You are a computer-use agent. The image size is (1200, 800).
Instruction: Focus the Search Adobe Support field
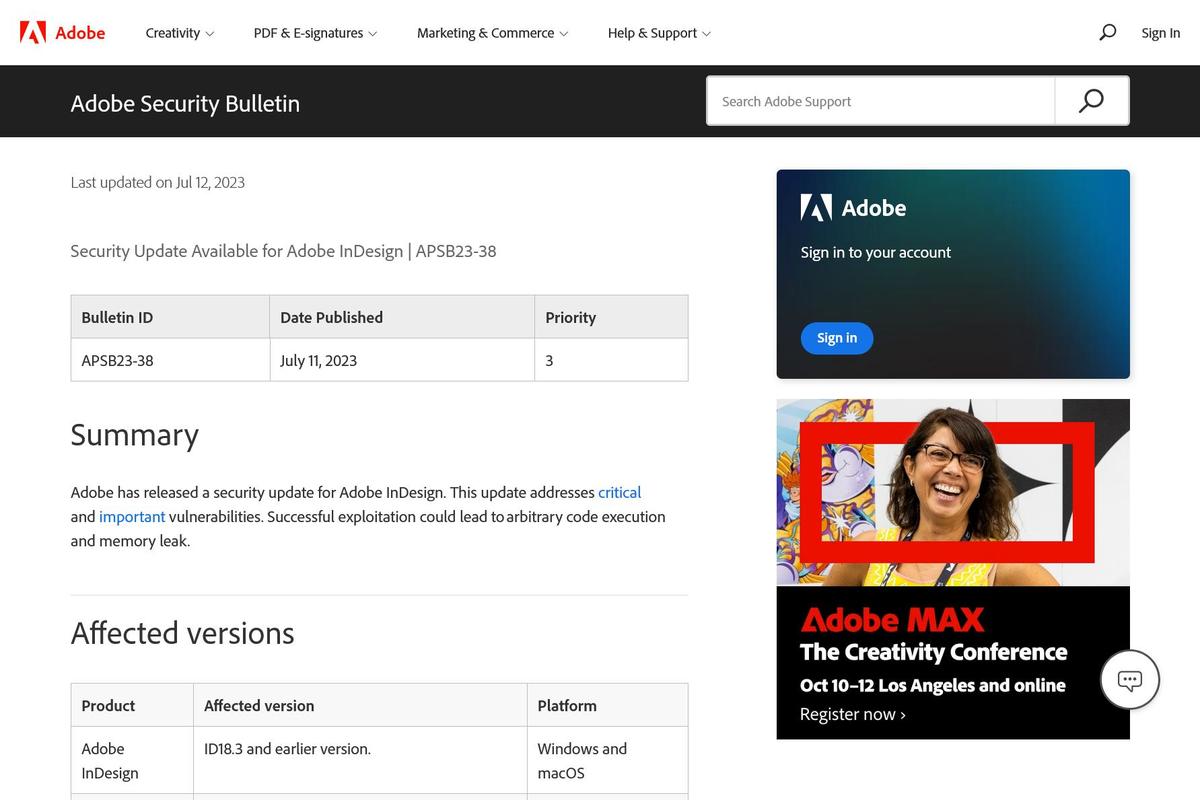[881, 101]
